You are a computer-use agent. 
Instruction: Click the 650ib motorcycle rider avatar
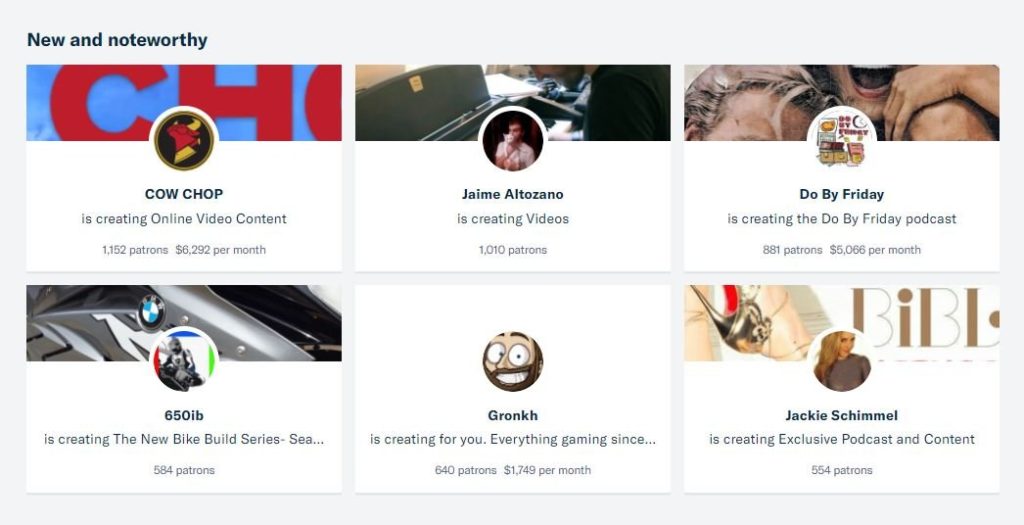pyautogui.click(x=184, y=361)
